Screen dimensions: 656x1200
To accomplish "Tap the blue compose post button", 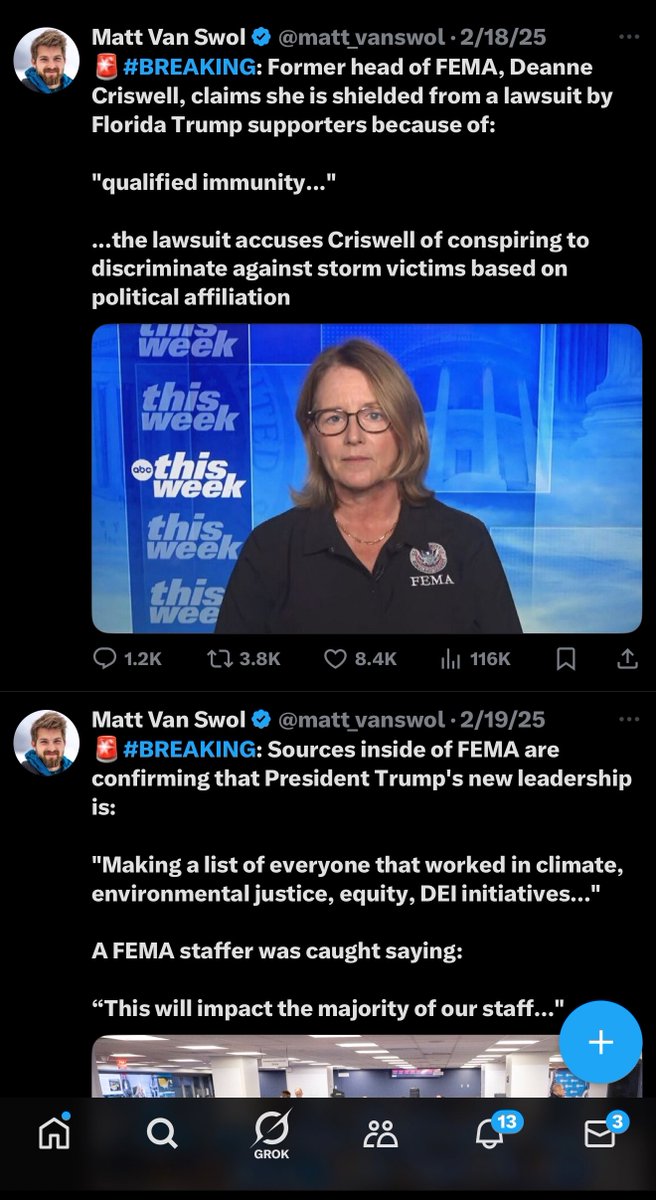I will coord(600,1043).
